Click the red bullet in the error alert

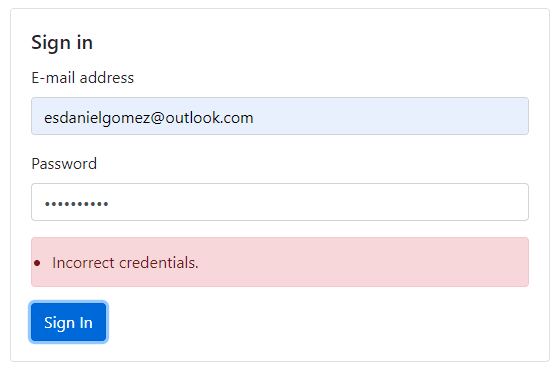(37, 263)
